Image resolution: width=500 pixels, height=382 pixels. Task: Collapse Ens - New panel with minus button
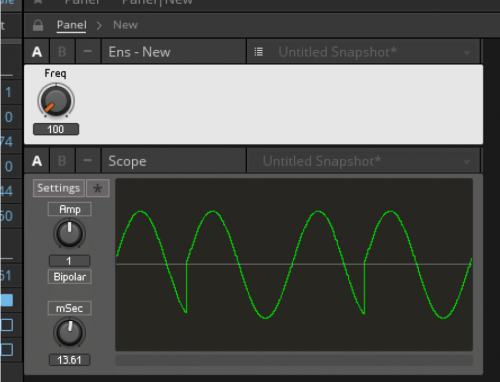click(88, 52)
